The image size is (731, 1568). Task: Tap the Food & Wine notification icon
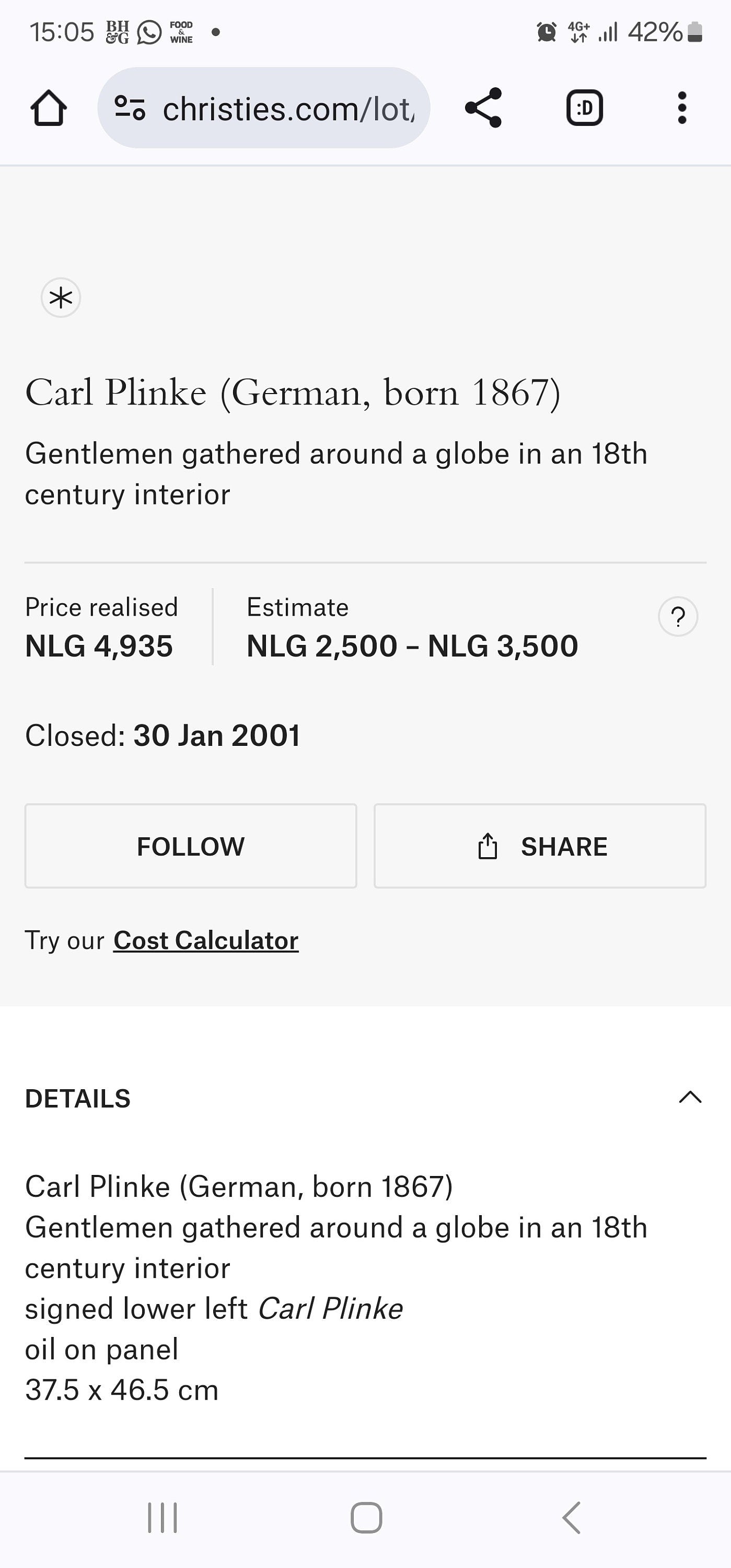[181, 32]
